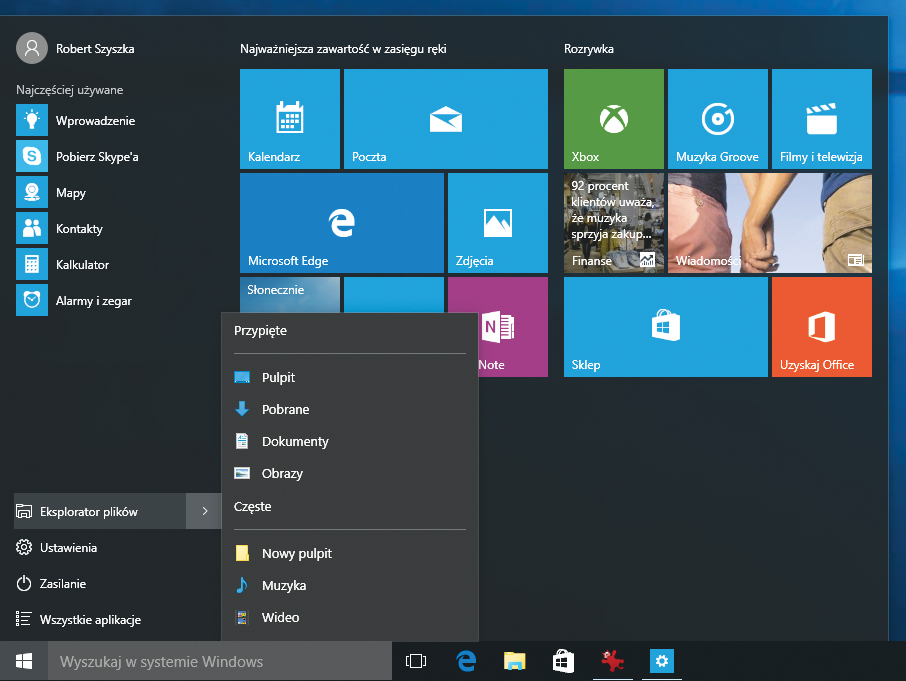Open the Poczta app
906x681 pixels.
445,118
